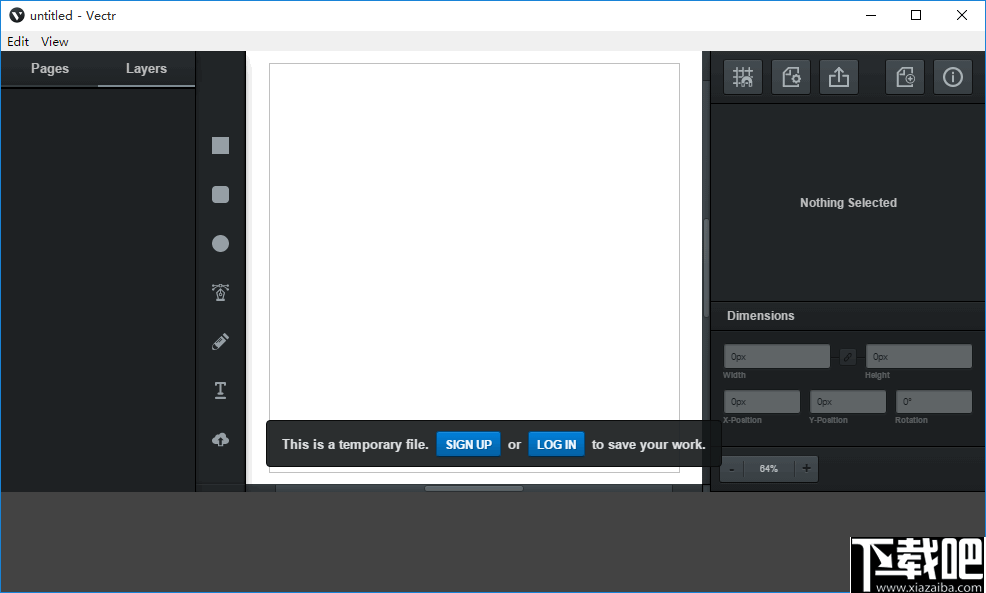Viewport: 986px width, 593px height.
Task: Click the Dimensions section header
Action: (848, 316)
